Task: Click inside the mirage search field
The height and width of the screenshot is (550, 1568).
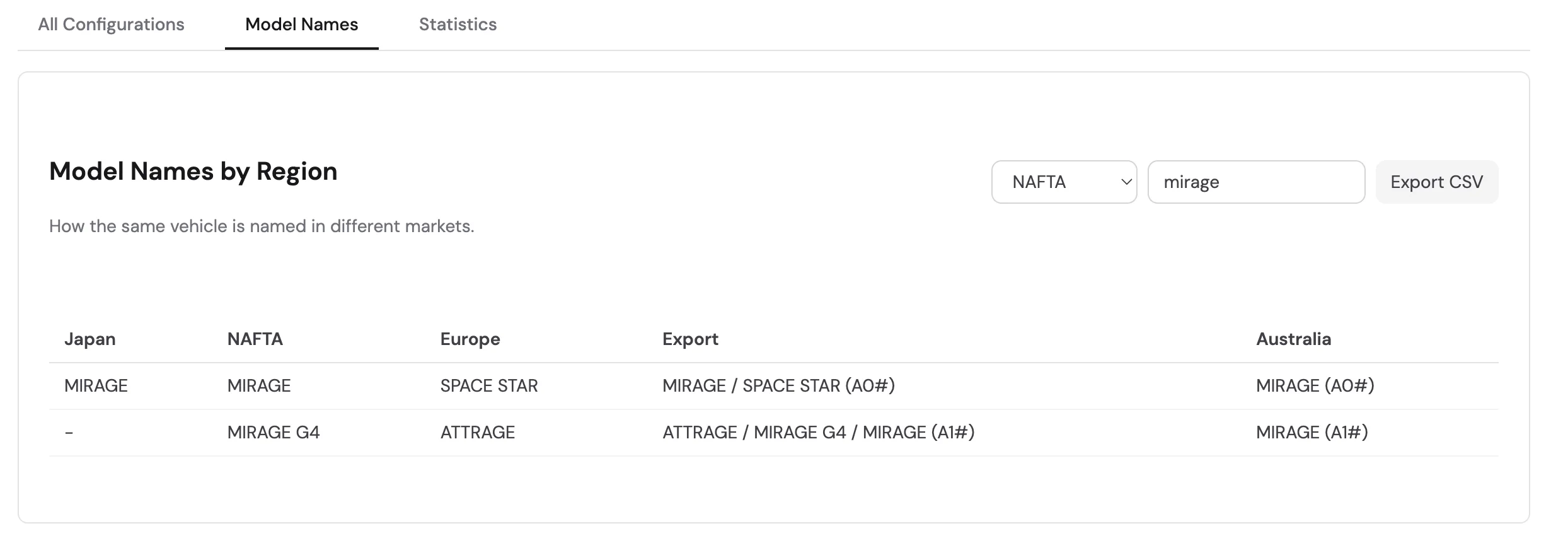Action: [x=1255, y=182]
